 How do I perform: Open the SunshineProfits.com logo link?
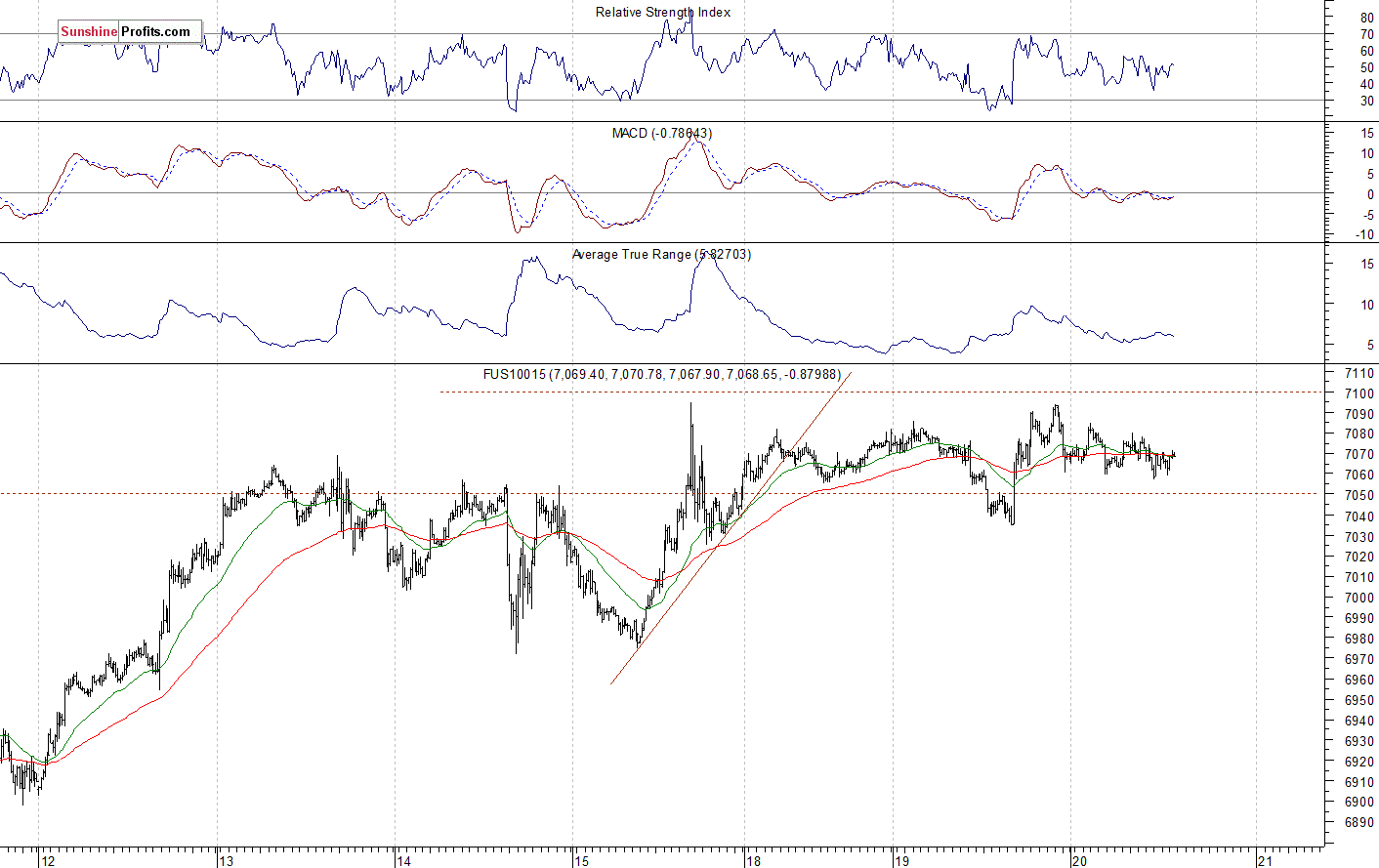(130, 32)
